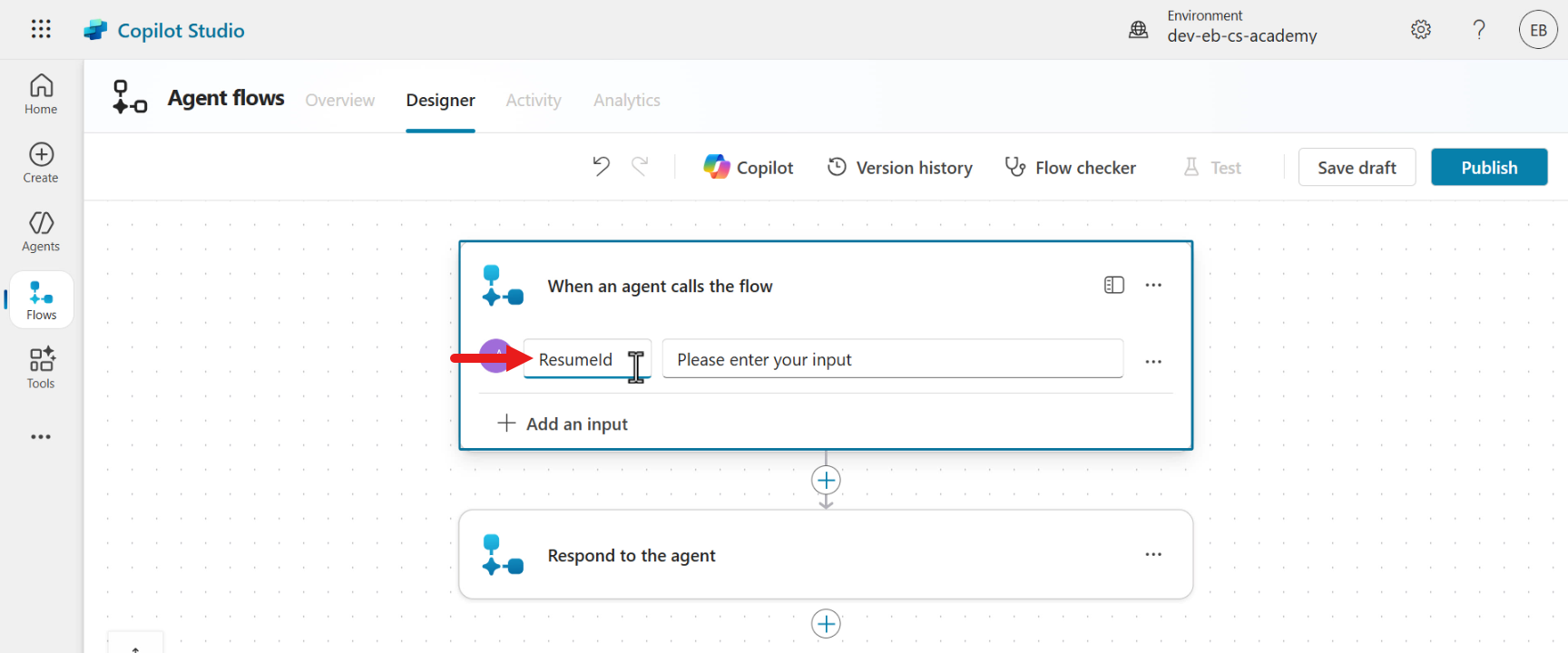Image resolution: width=1568 pixels, height=653 pixels.
Task: Open the Help question mark icon
Action: pyautogui.click(x=1479, y=30)
